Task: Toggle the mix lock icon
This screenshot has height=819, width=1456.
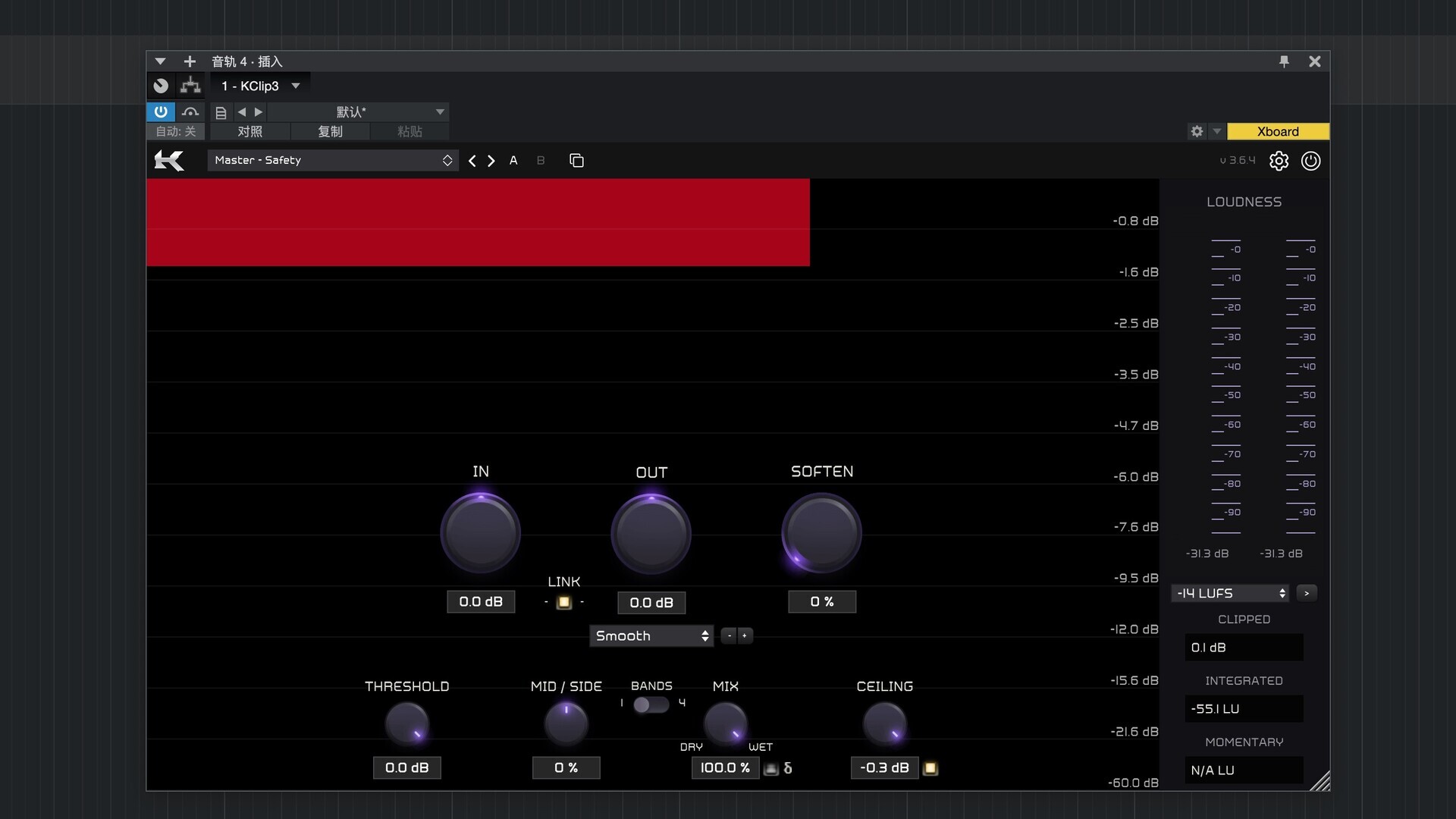Action: click(x=771, y=769)
